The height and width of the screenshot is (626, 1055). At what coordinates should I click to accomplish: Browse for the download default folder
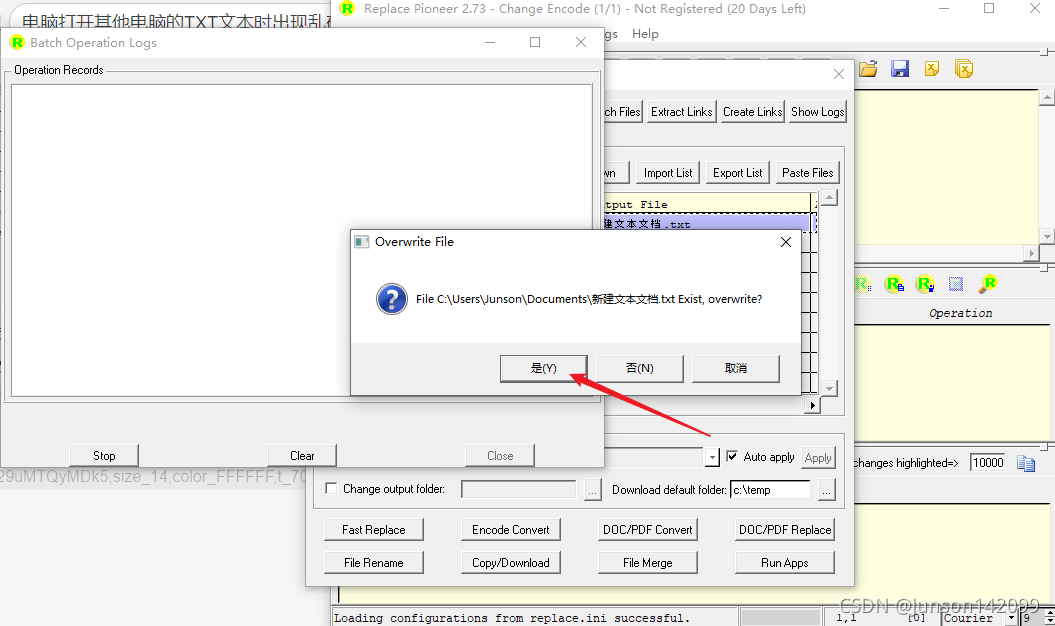point(826,490)
